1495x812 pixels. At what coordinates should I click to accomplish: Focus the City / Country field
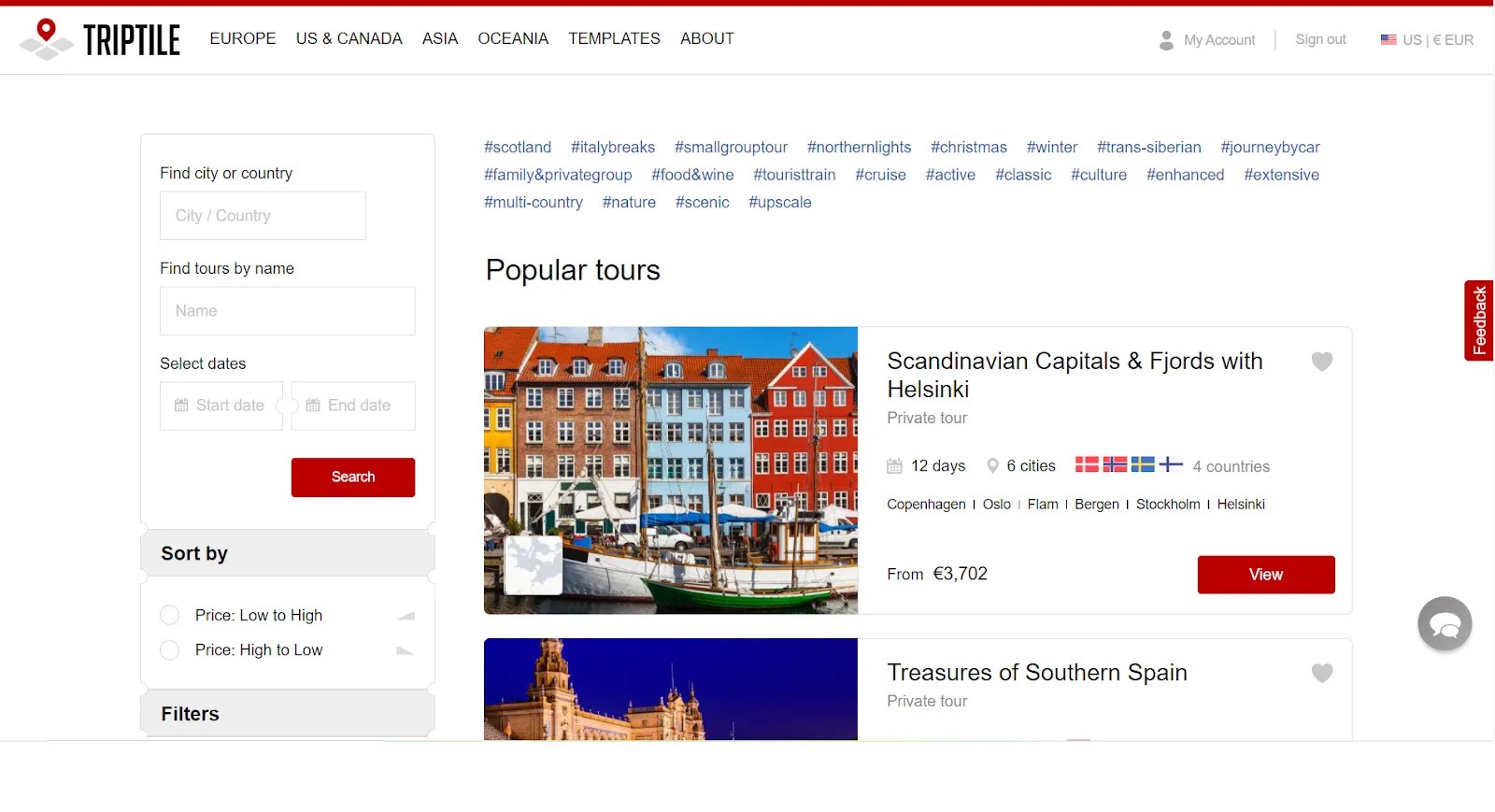(263, 216)
